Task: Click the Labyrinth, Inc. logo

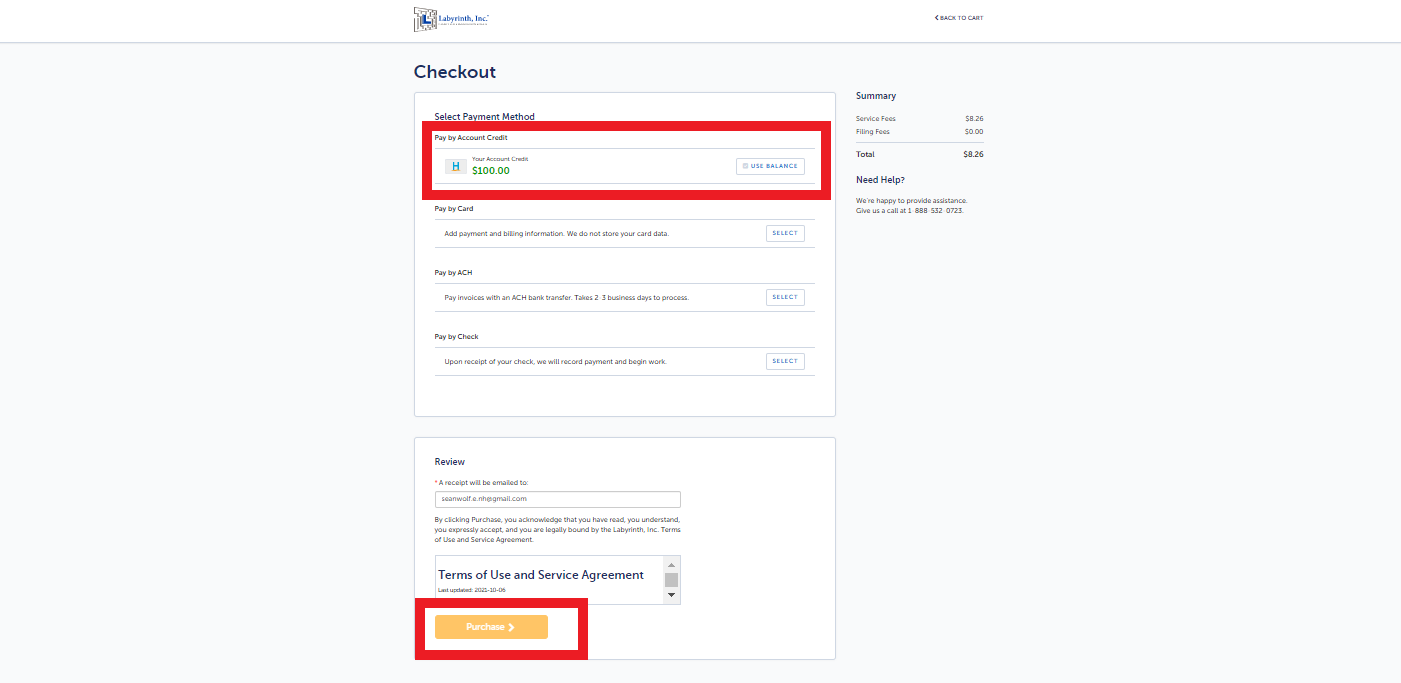Action: pos(451,19)
